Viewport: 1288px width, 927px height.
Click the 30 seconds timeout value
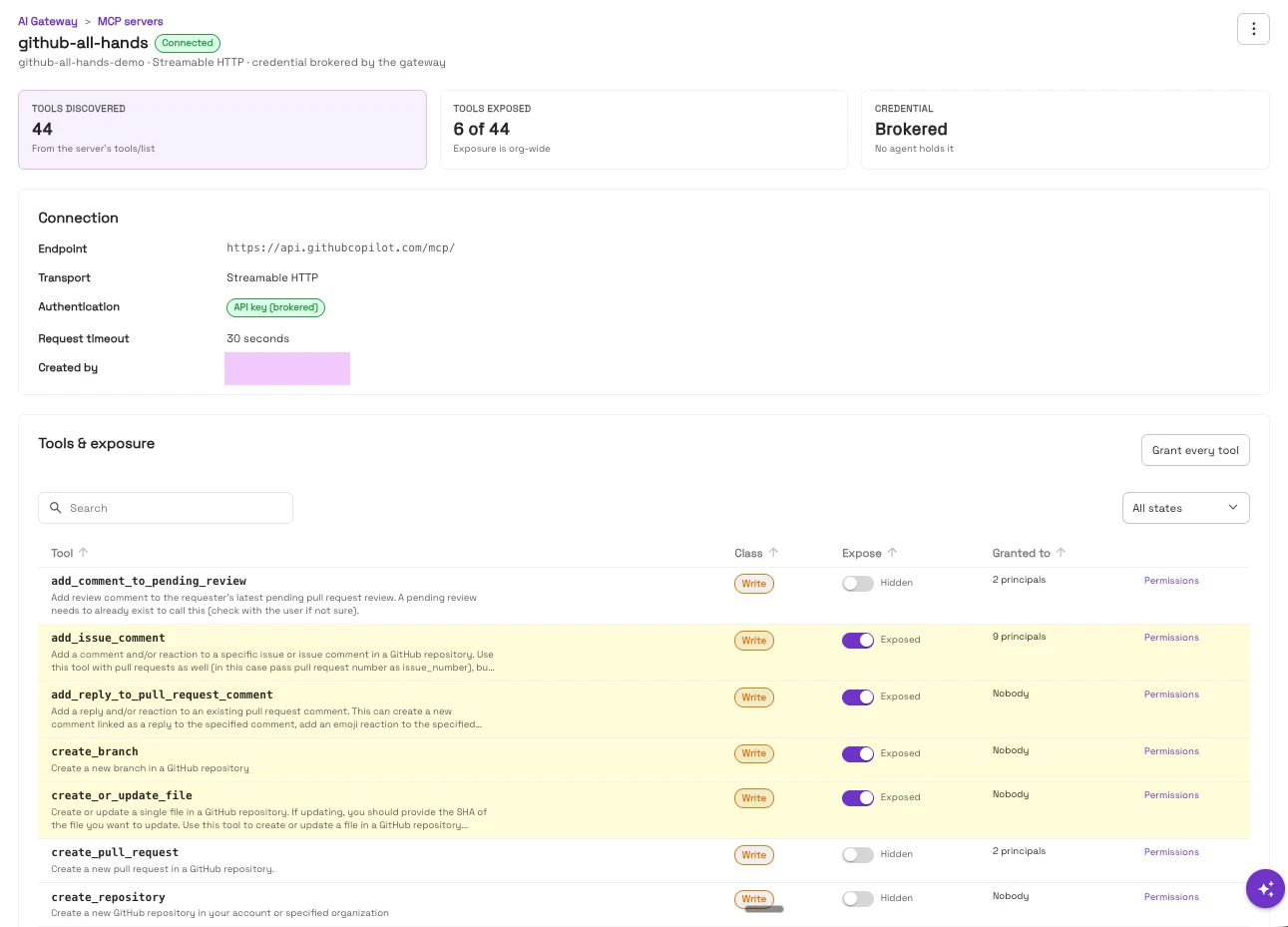pos(257,338)
